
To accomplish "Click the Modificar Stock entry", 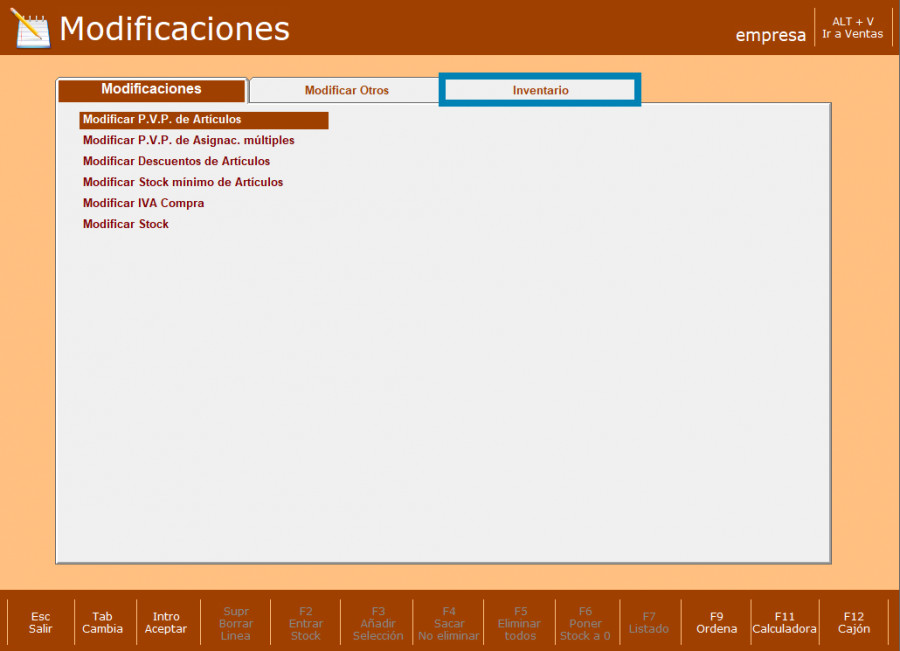I will coord(126,224).
